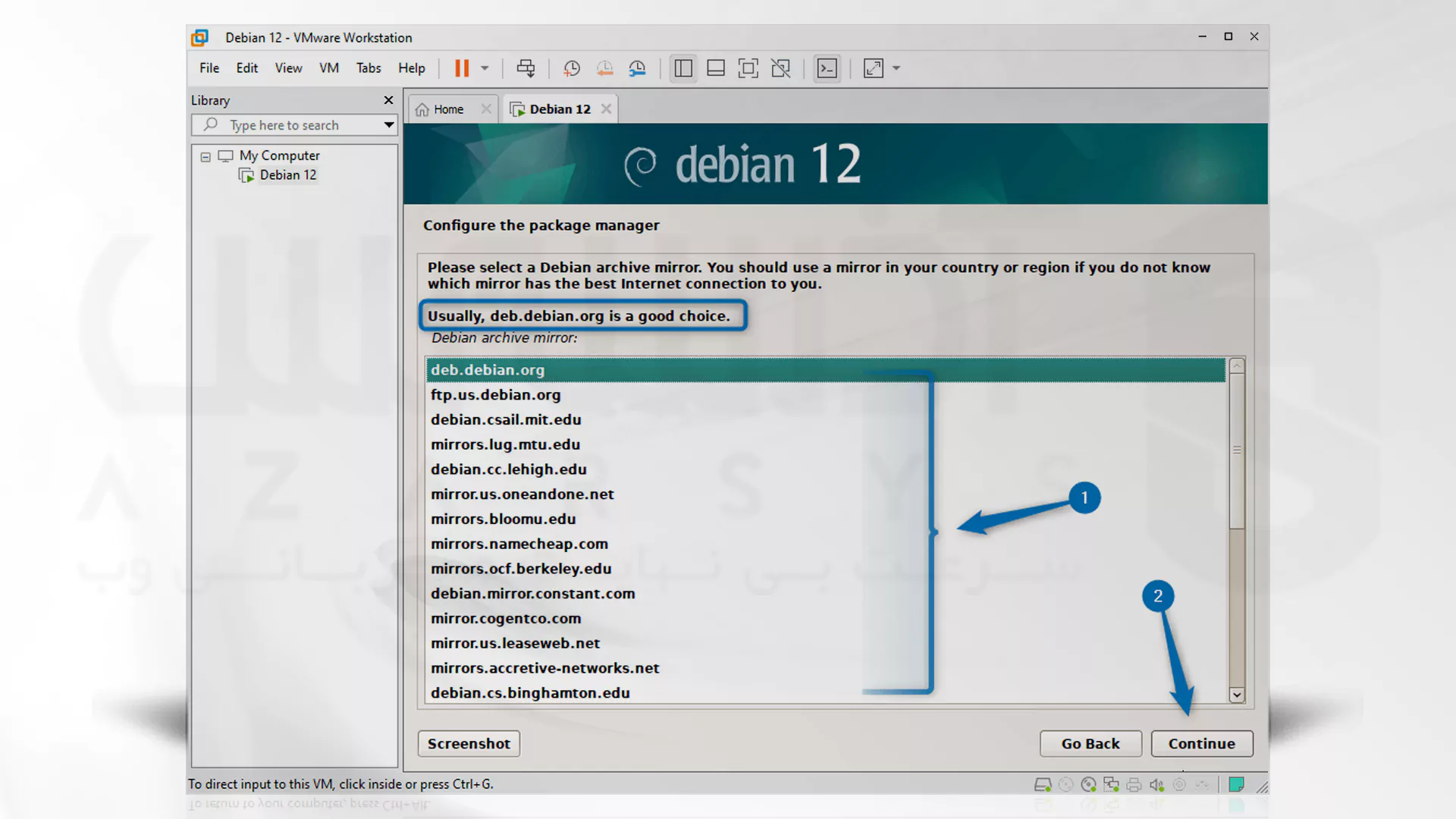
Task: Select Debian 12 in the library tree
Action: click(287, 175)
